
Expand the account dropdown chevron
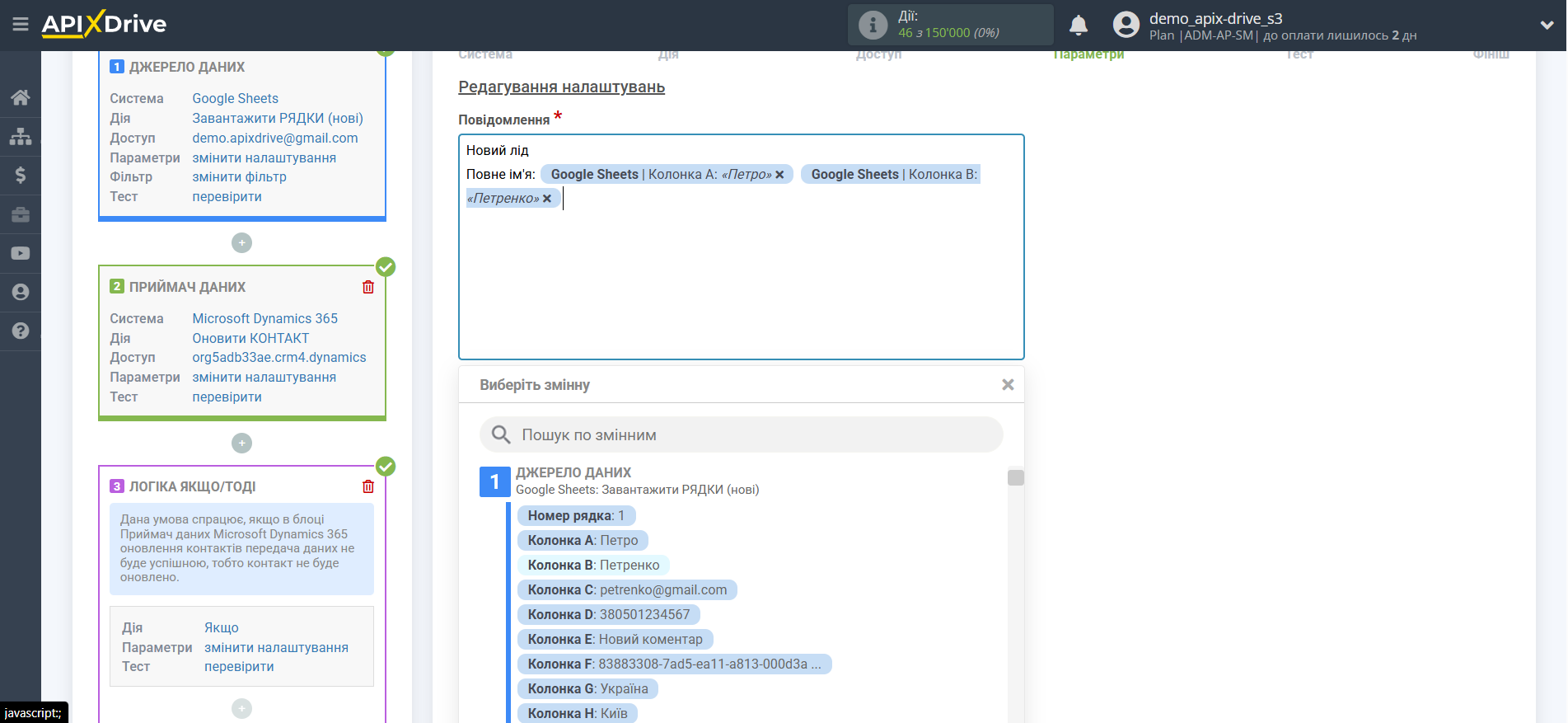[1547, 25]
